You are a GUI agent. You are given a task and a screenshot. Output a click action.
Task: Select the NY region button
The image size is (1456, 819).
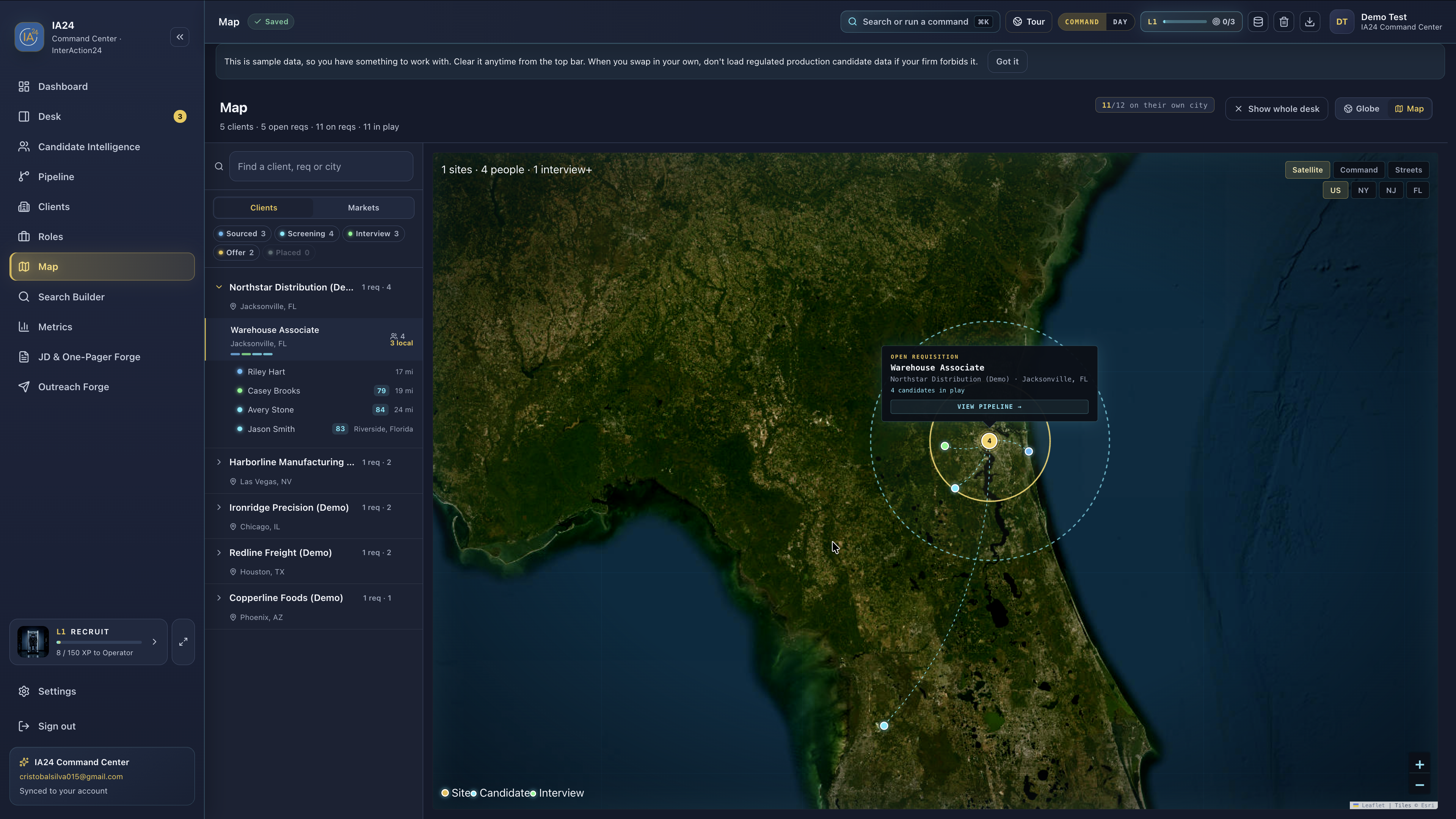(x=1363, y=190)
